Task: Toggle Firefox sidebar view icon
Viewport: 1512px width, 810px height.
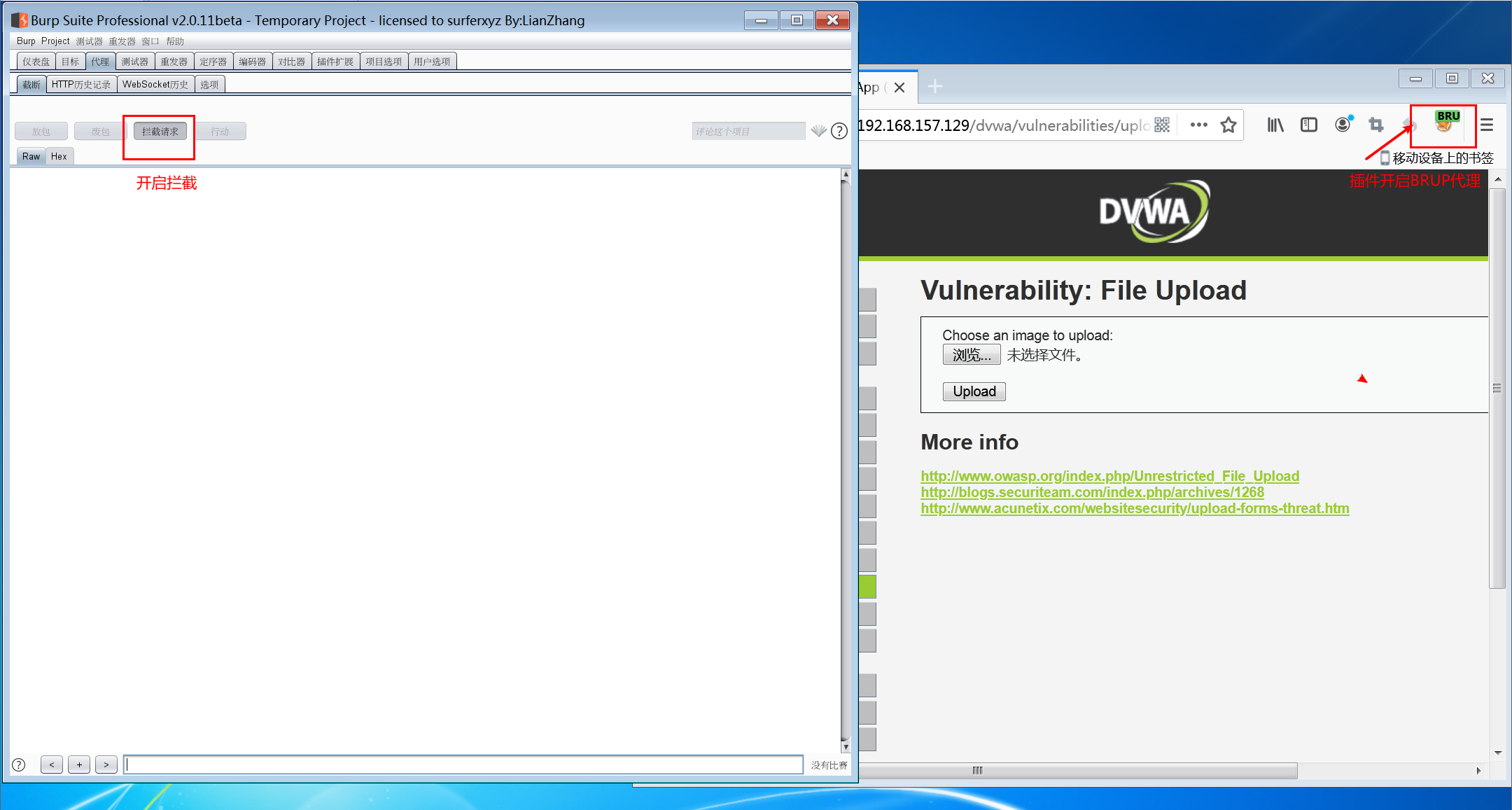Action: click(x=1308, y=125)
